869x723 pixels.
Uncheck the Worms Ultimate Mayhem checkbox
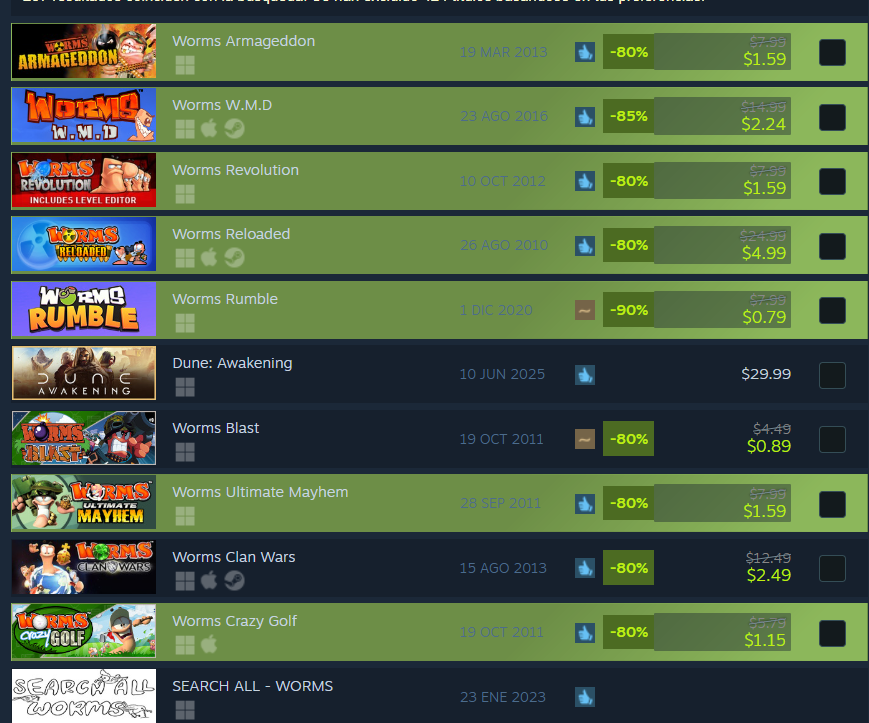point(832,504)
